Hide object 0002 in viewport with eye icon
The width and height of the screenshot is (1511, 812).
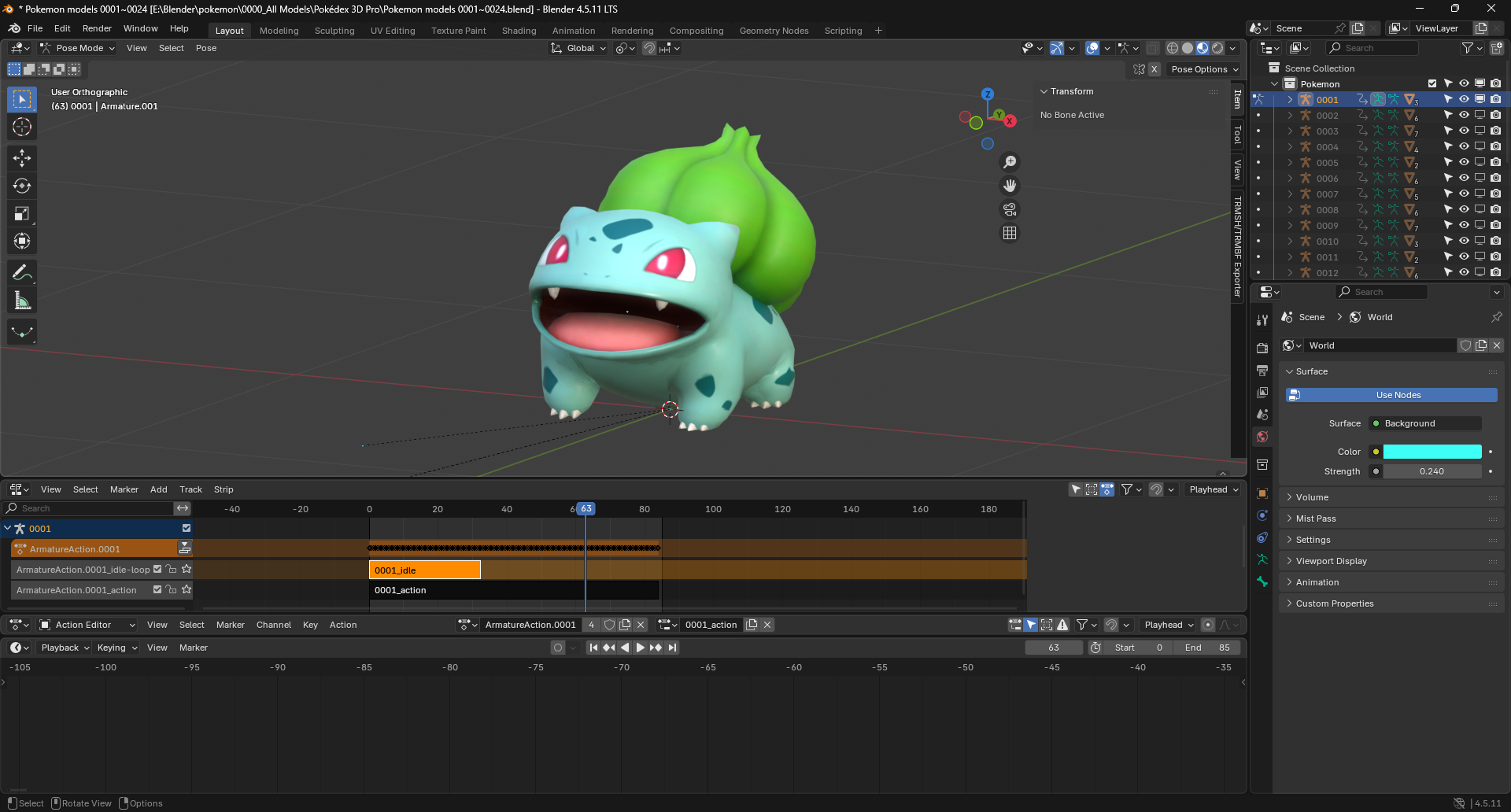point(1464,115)
